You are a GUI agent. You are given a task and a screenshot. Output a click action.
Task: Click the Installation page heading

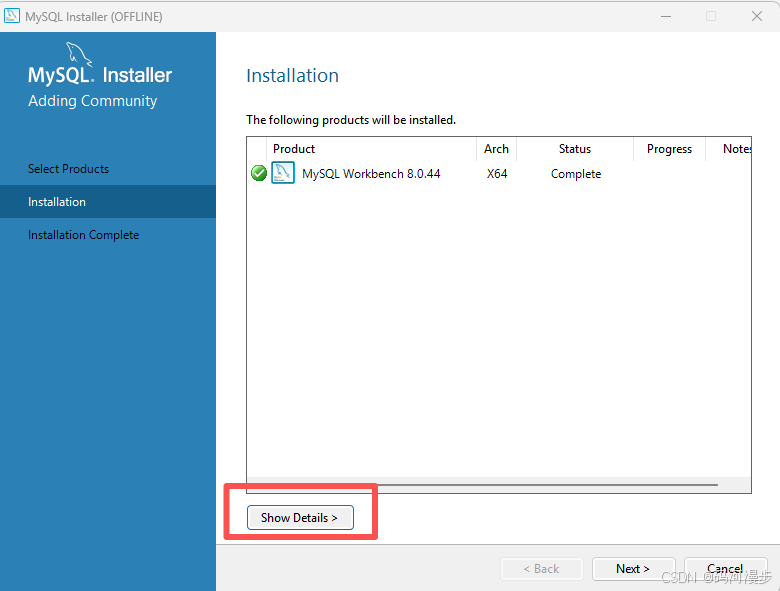point(292,76)
